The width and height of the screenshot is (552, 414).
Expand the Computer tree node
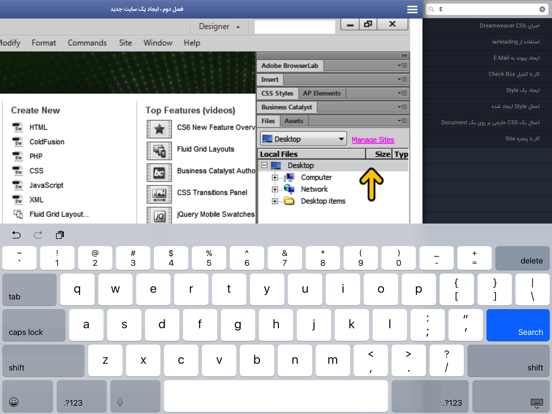tap(275, 177)
